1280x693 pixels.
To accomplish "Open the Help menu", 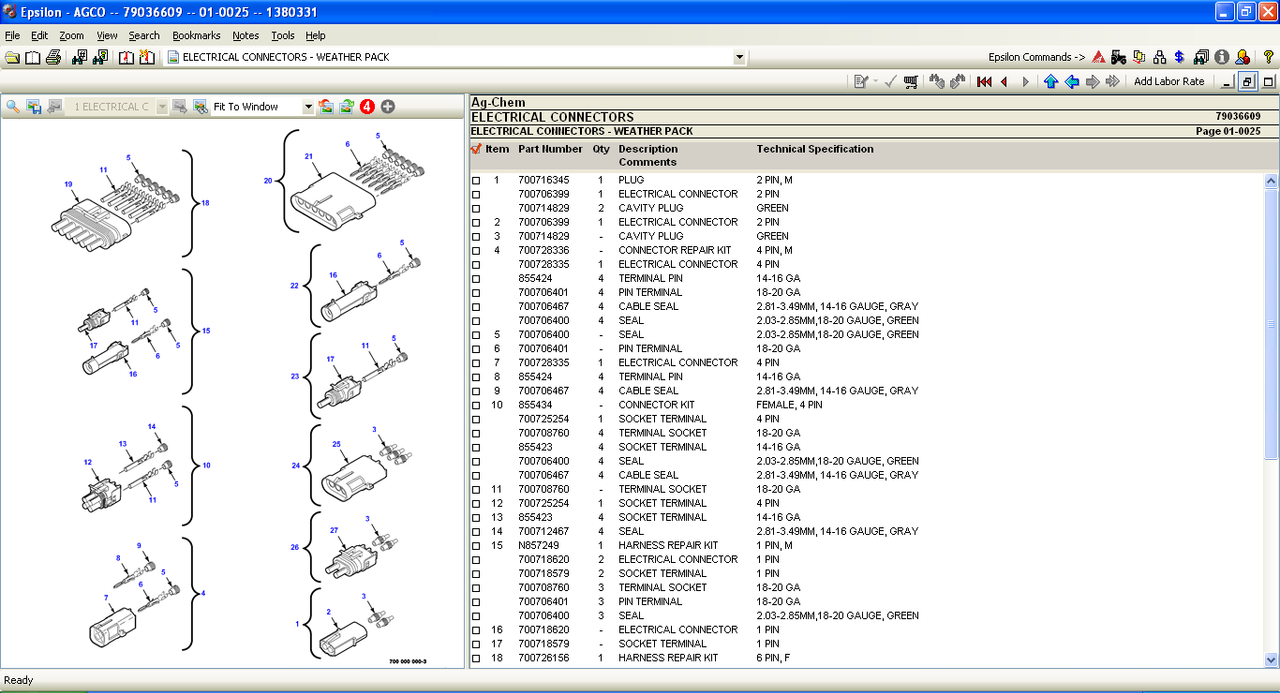I will click(315, 35).
